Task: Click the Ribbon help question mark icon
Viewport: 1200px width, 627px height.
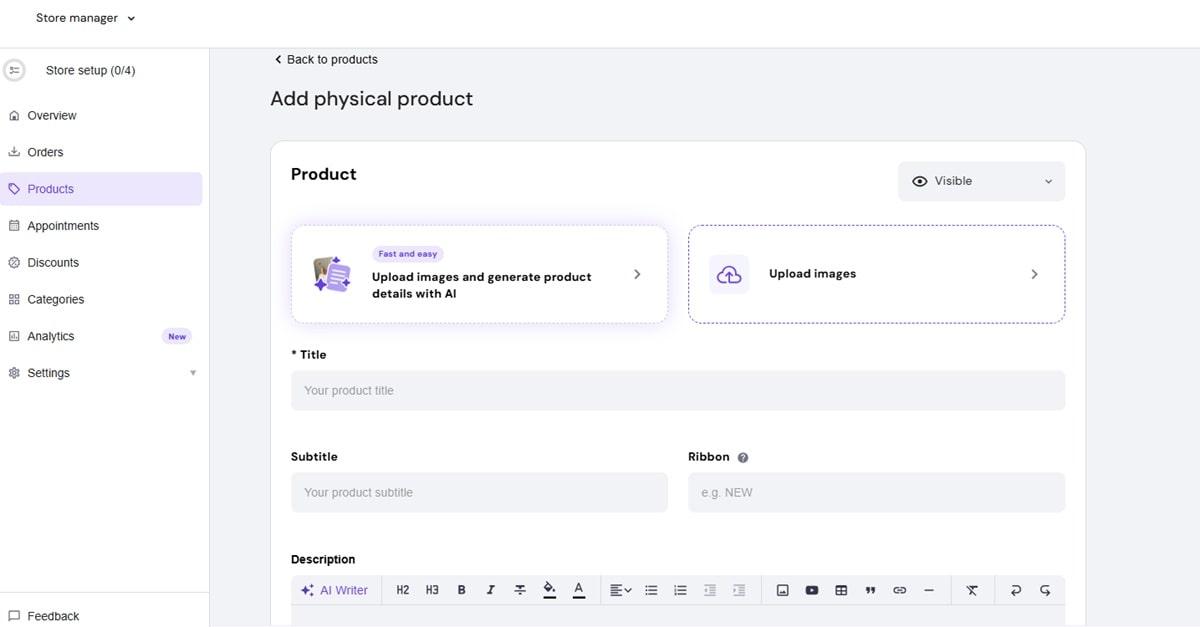Action: point(743,457)
